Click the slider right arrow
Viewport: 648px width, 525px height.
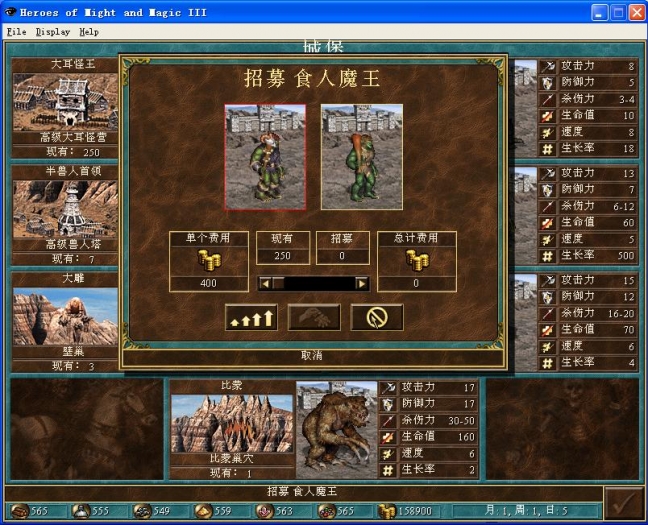click(x=362, y=284)
